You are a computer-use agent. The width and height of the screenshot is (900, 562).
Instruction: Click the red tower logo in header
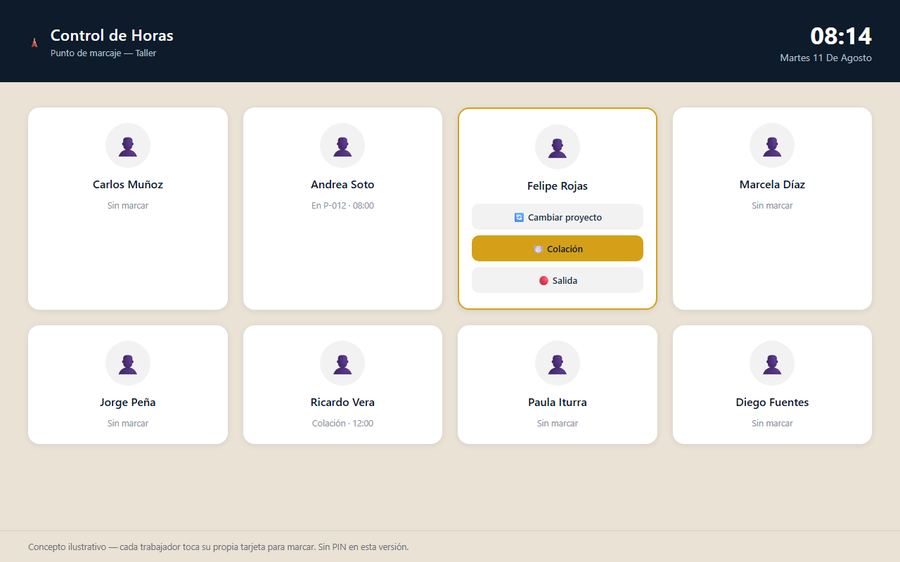coord(34,42)
